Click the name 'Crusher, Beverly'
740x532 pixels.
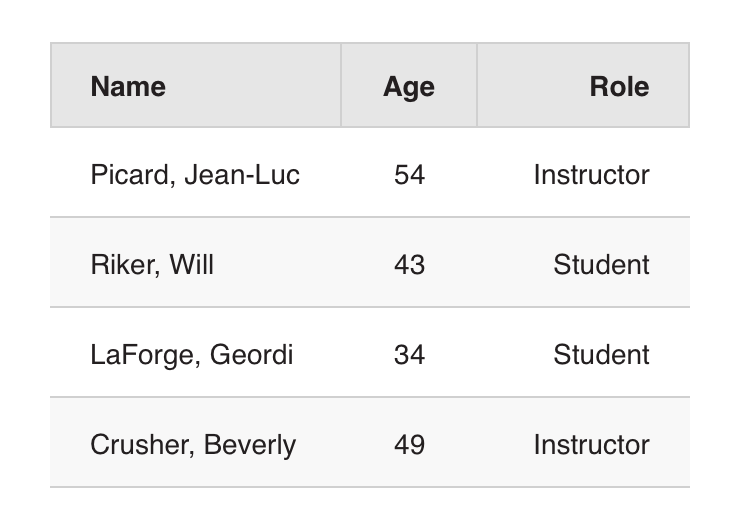193,445
